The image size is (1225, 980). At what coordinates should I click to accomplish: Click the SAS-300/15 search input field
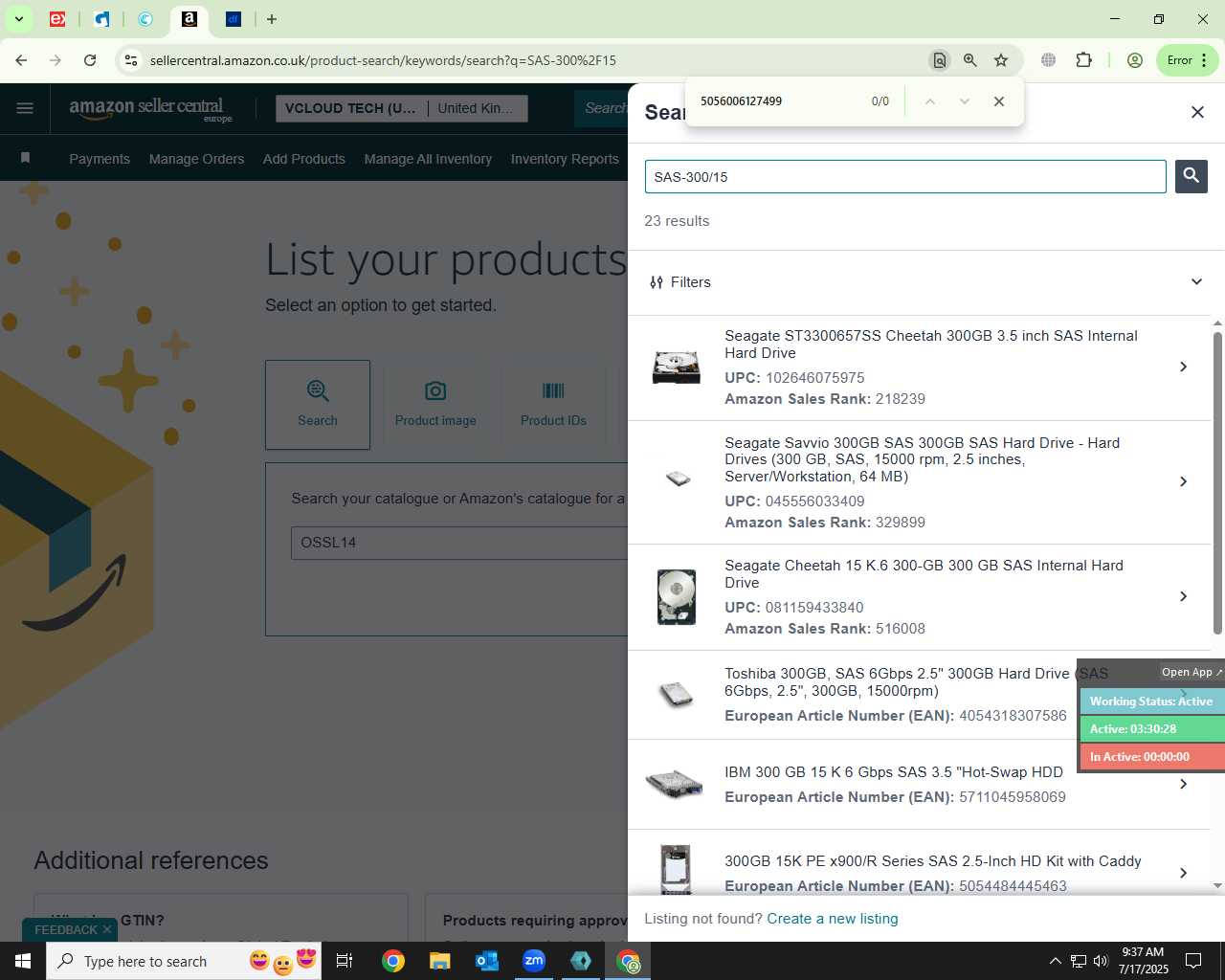(x=905, y=177)
